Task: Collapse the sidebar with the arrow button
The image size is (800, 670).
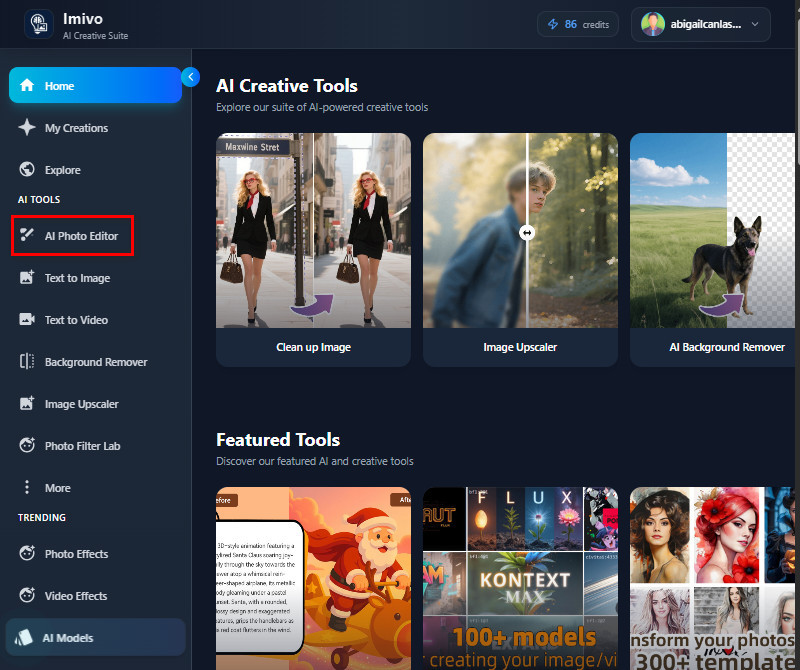Action: 190,77
